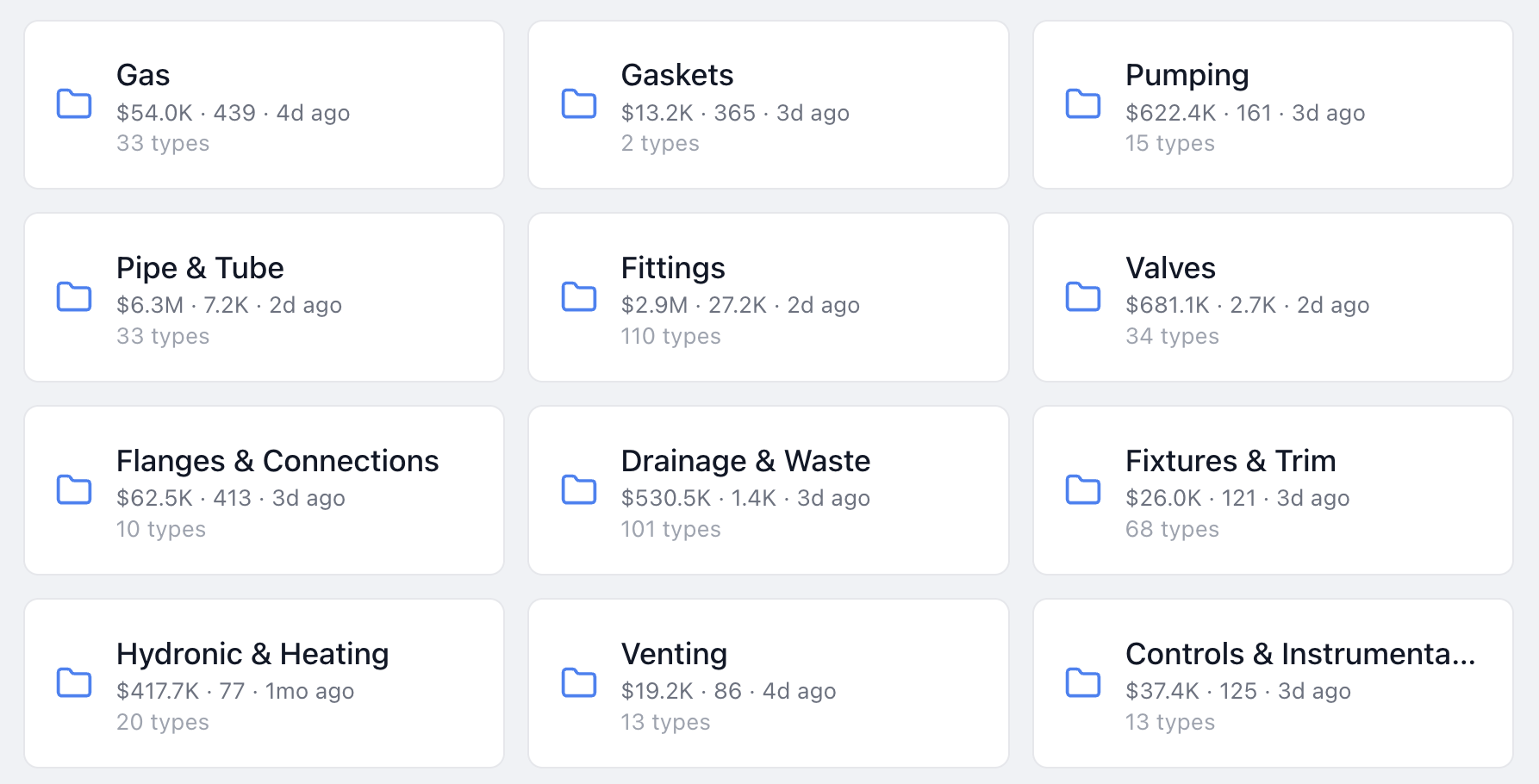The height and width of the screenshot is (784, 1539).
Task: Select Hydronic & Heating category title
Action: (252, 654)
